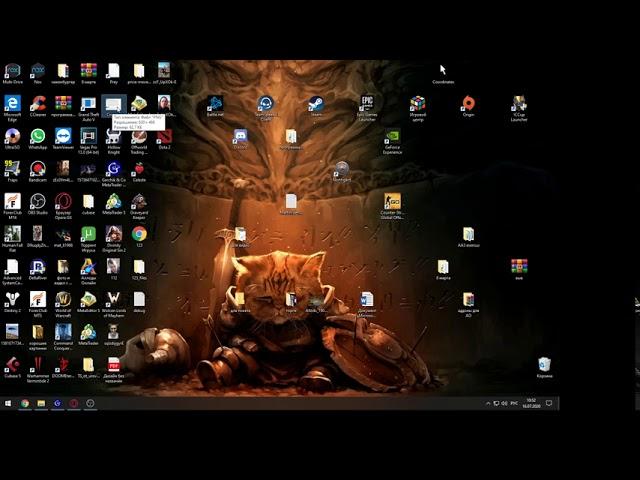Open the DeltaRiver desktop shortcut
The image size is (640, 480).
click(38, 267)
